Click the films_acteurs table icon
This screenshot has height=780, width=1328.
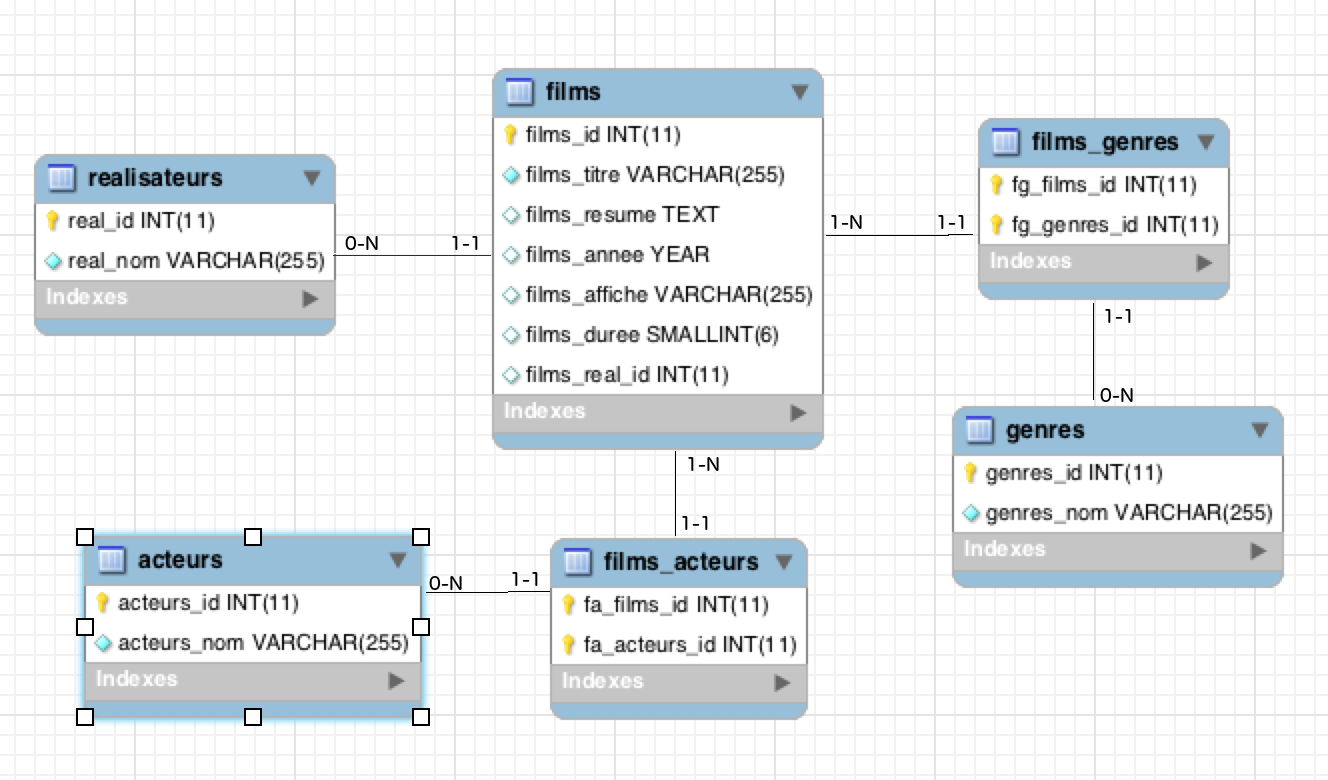[x=577, y=563]
